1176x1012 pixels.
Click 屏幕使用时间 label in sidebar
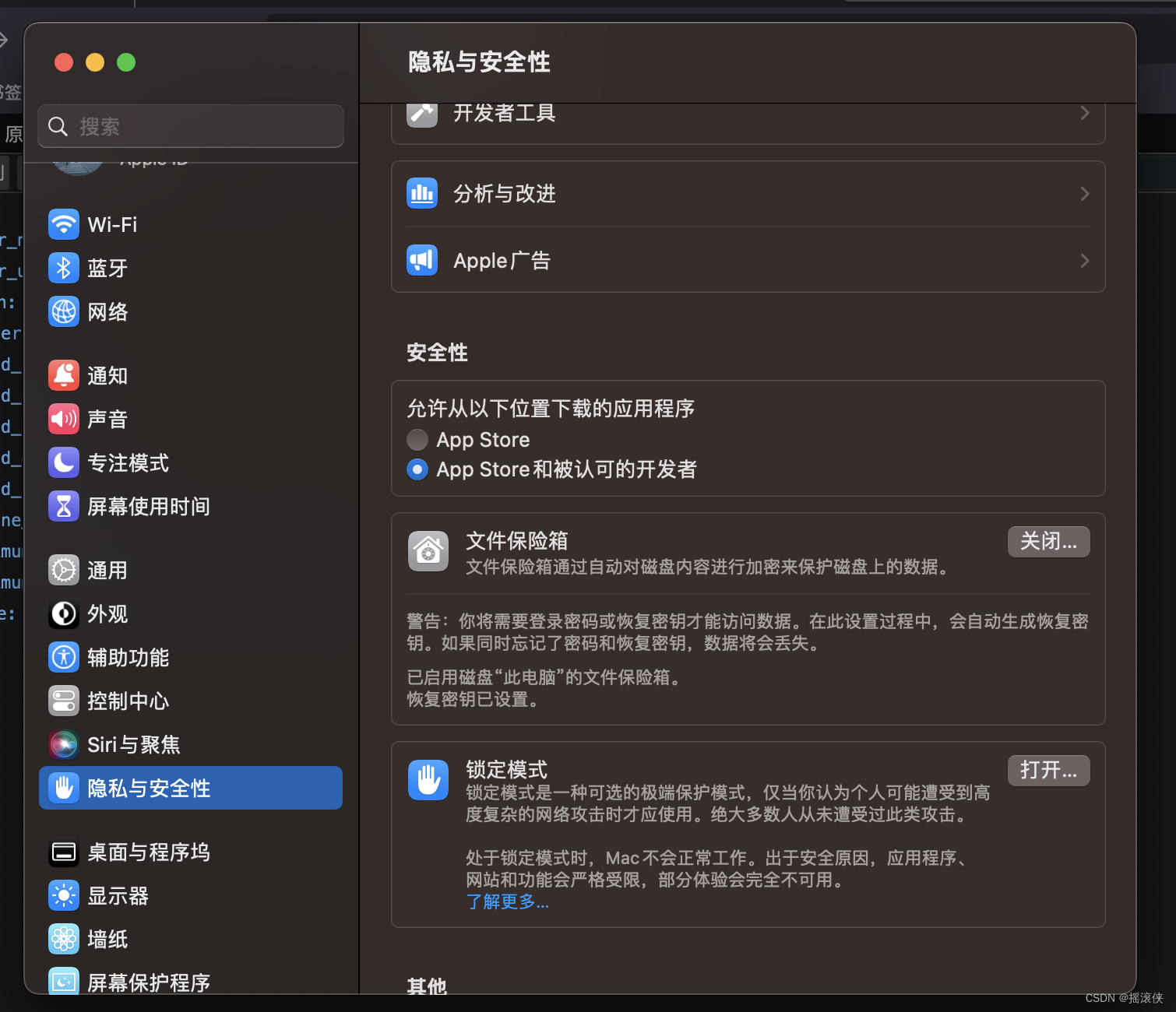point(149,507)
